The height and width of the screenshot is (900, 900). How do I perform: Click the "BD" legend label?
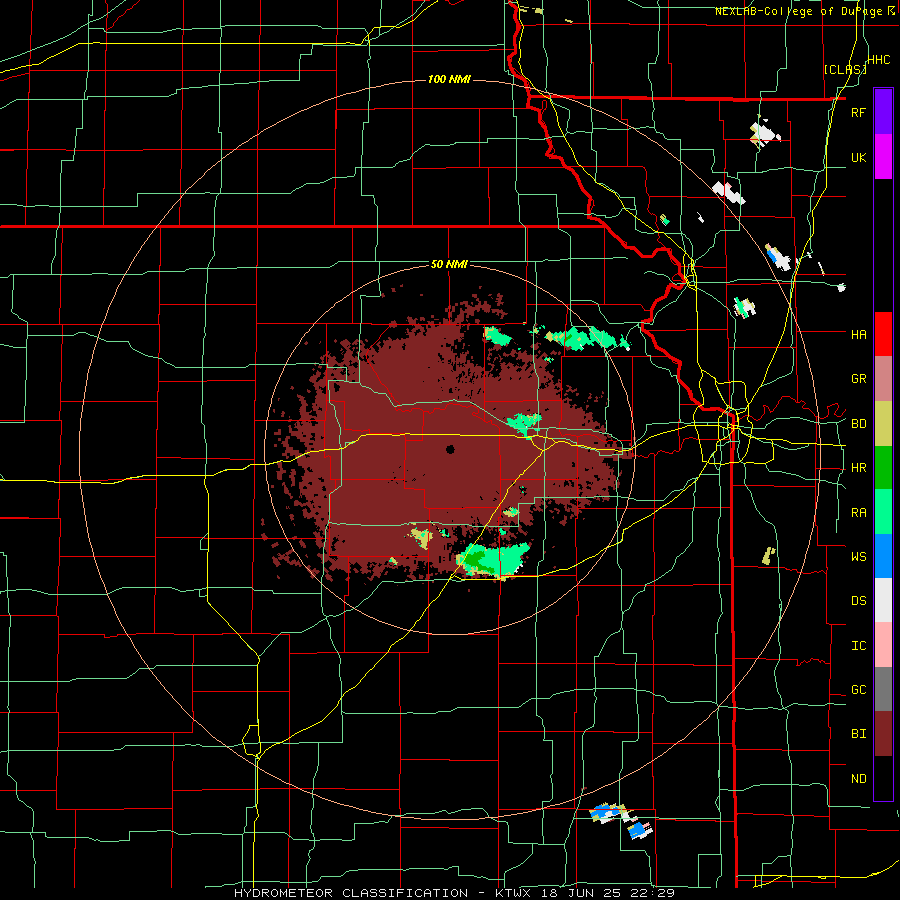[x=859, y=424]
